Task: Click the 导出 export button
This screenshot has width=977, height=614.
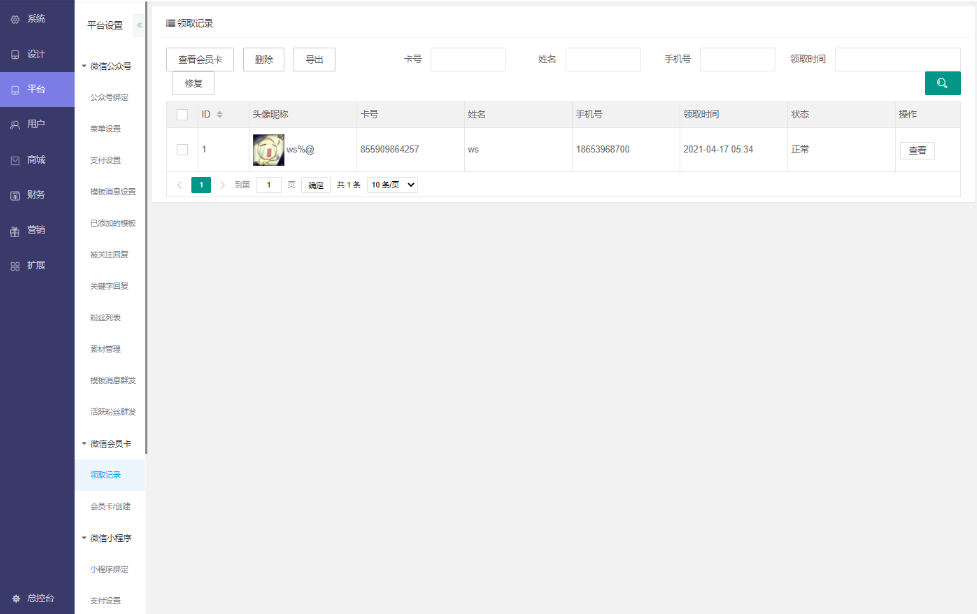Action: click(314, 60)
